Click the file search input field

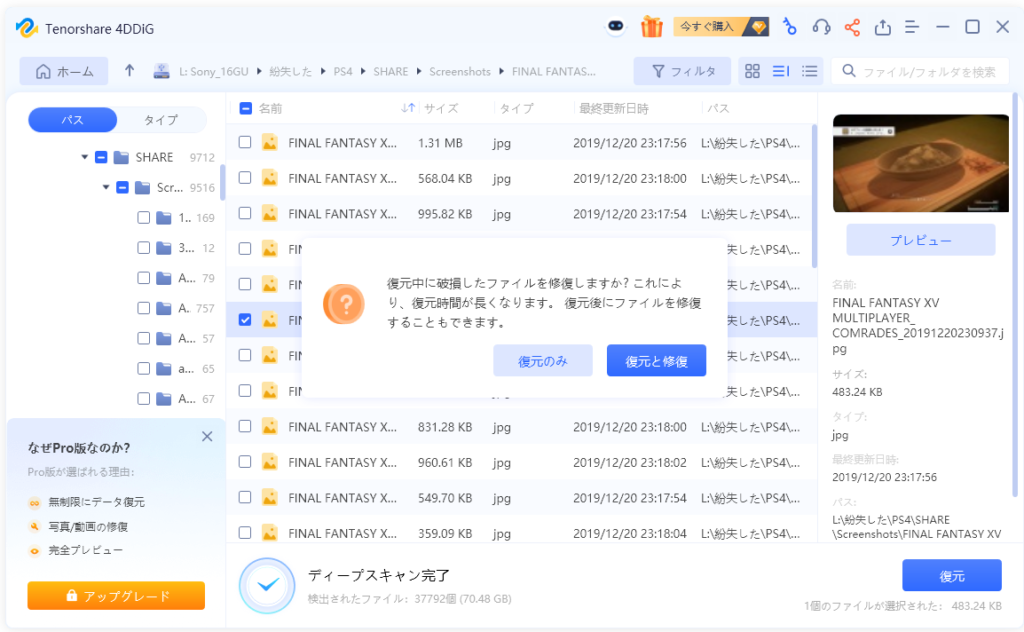pyautogui.click(x=920, y=71)
